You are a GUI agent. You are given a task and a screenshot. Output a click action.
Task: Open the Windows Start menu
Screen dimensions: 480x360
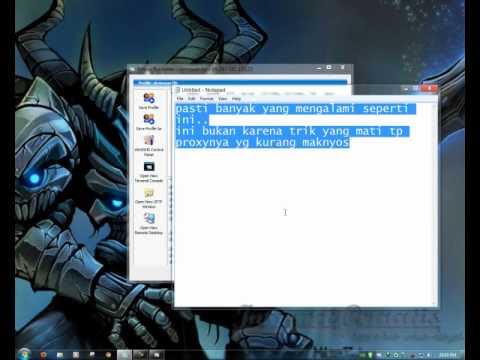(x=24, y=354)
